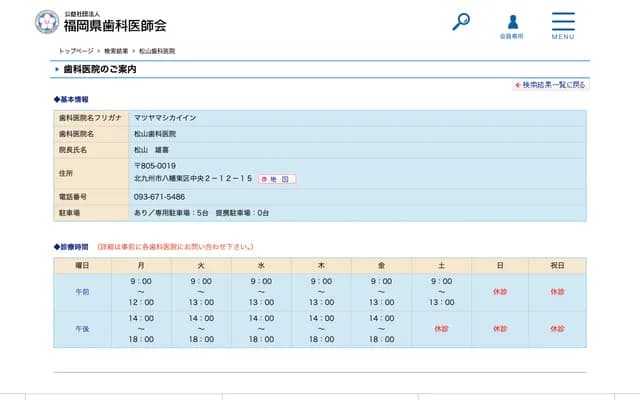640x400 pixels.
Task: Open the 会員専用 member login icon
Action: [512, 23]
